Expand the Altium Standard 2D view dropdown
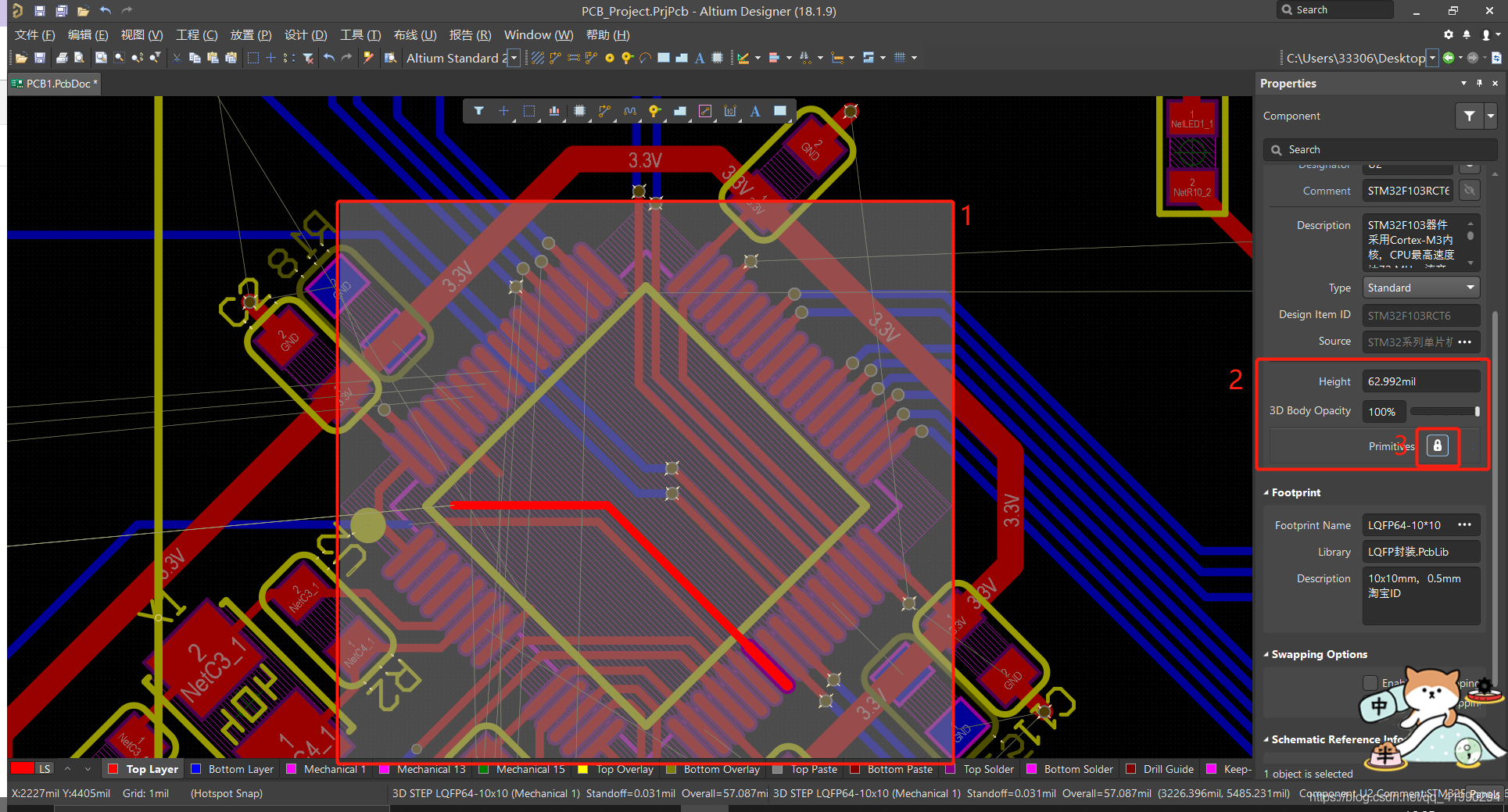The width and height of the screenshot is (1508, 812). tap(514, 59)
